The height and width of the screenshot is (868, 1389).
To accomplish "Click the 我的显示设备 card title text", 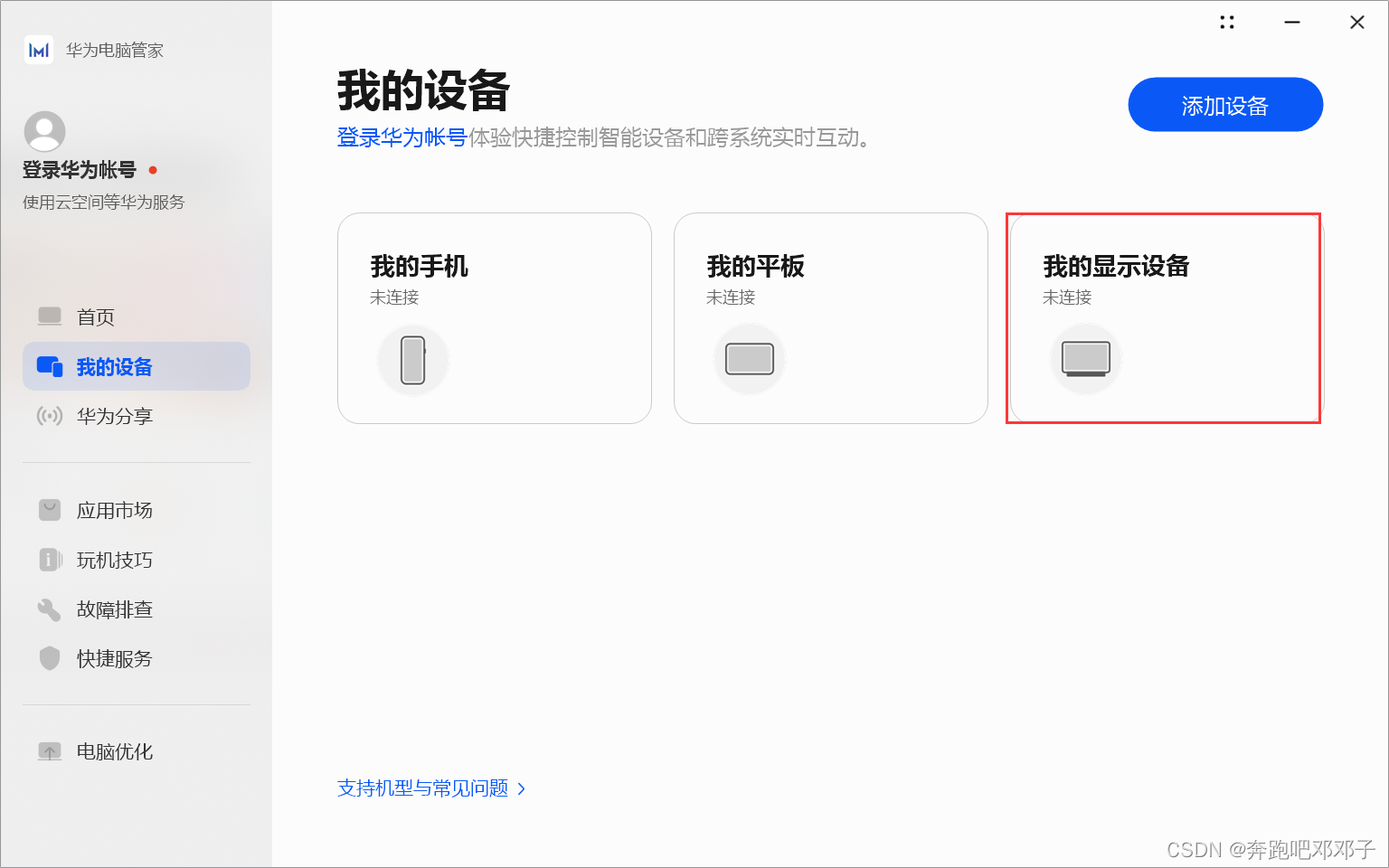I will tap(1117, 267).
